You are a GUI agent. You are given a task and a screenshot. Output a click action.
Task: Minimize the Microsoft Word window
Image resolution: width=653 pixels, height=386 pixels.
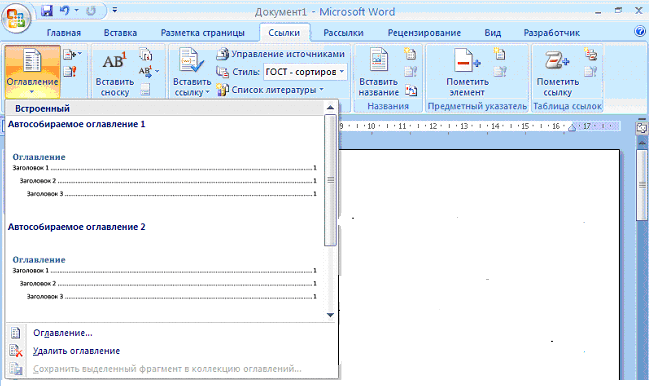[598, 12]
